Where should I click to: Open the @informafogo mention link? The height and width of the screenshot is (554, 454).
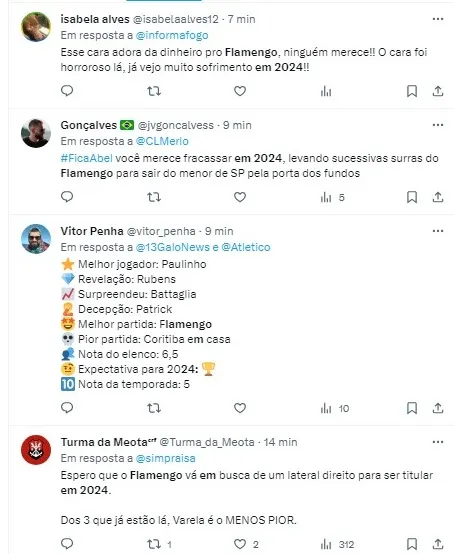[x=172, y=35]
